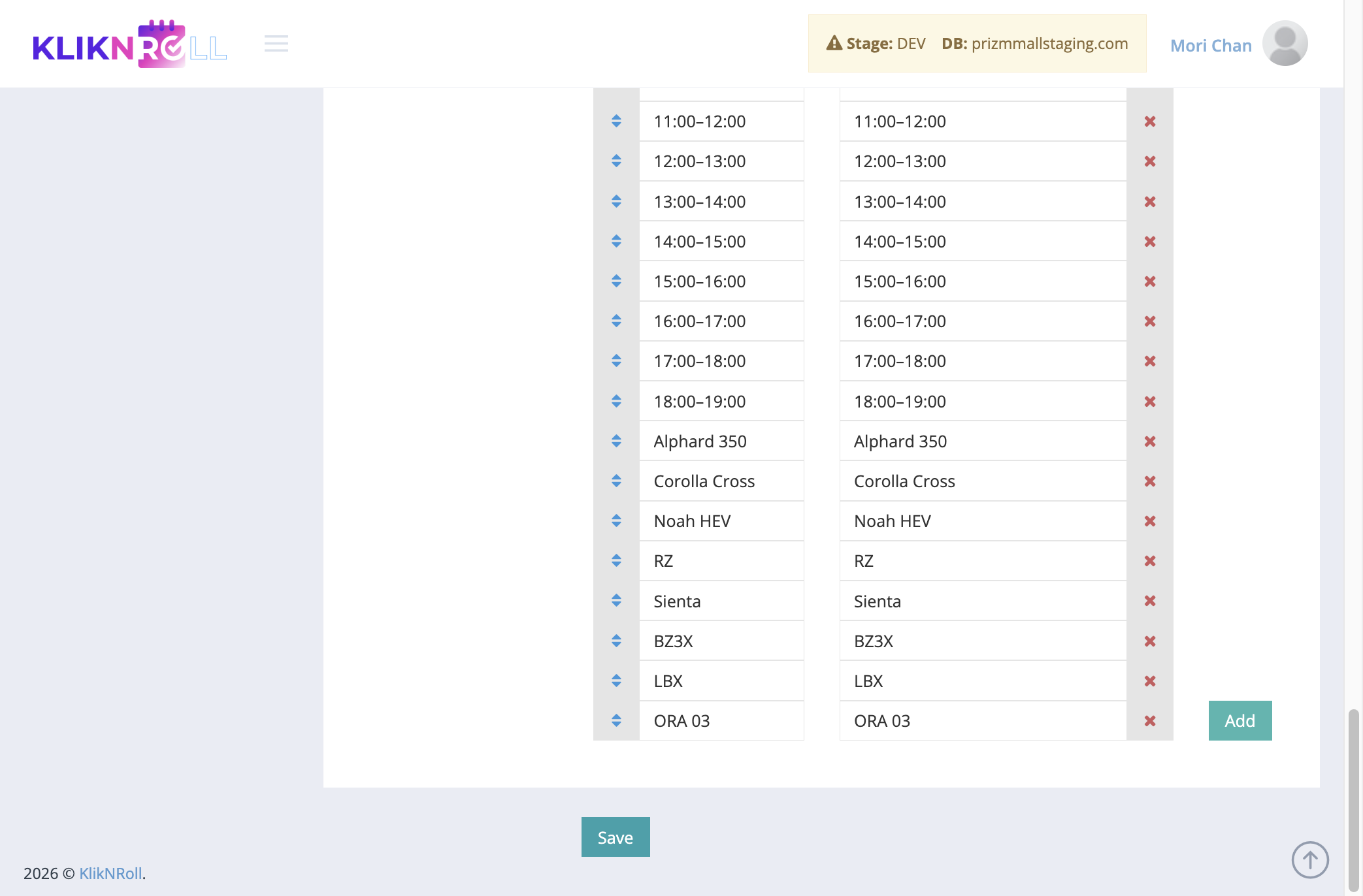Click the reorder handle for RZ row

(616, 561)
